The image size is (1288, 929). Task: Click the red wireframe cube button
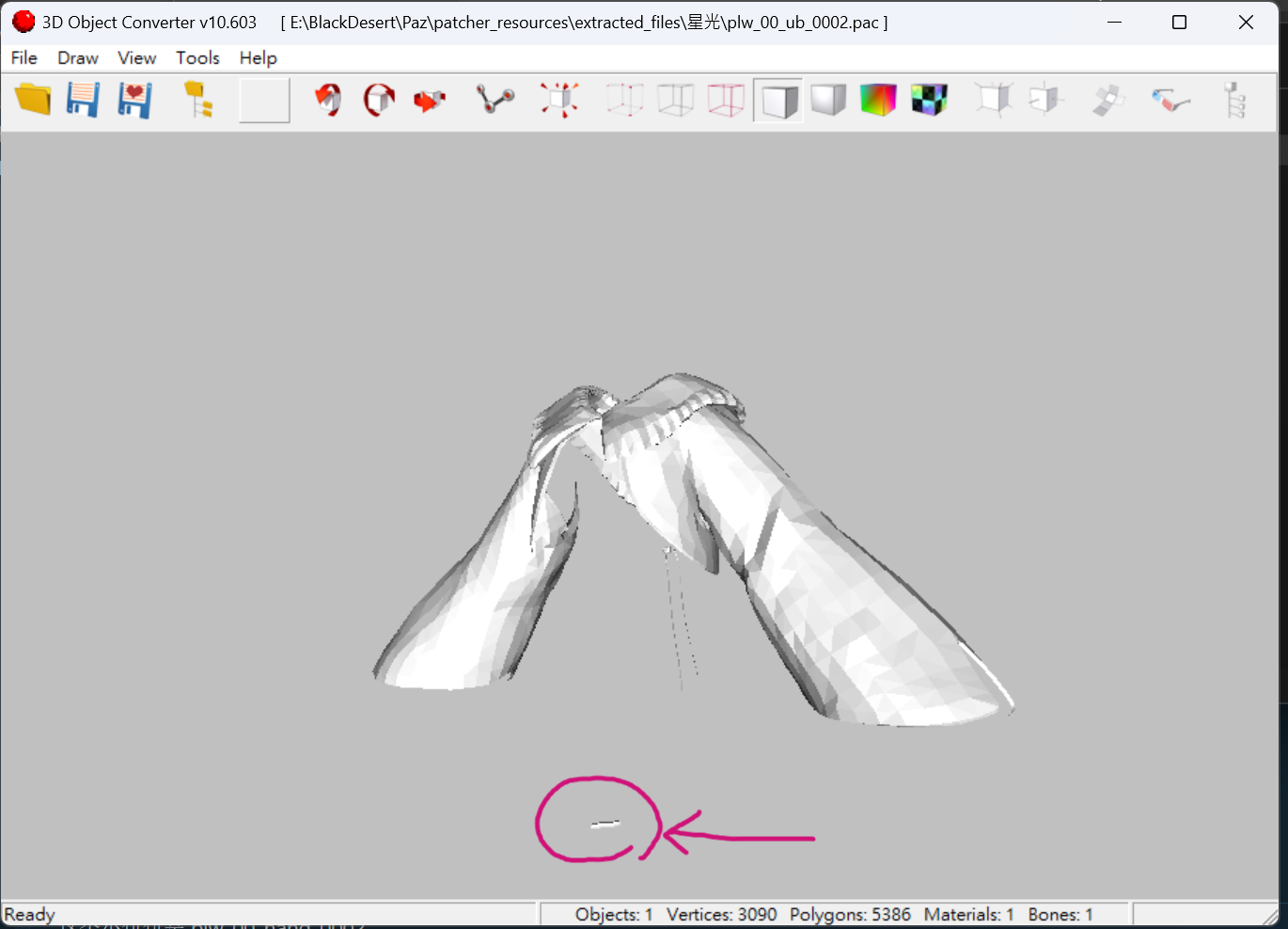[x=726, y=100]
